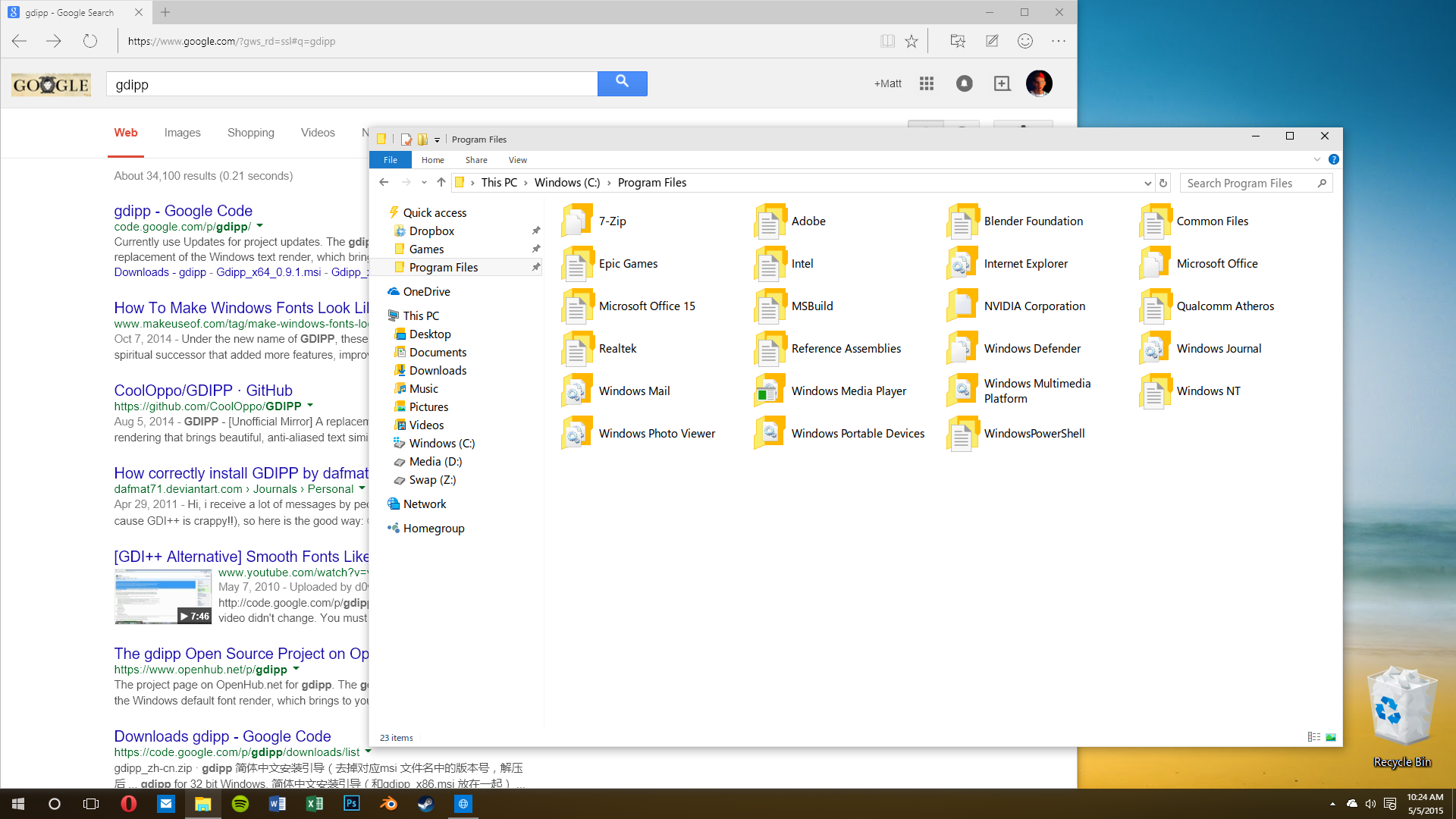Select the Windows Media Player folder
Viewport: 1456px width, 819px height.
click(x=830, y=391)
